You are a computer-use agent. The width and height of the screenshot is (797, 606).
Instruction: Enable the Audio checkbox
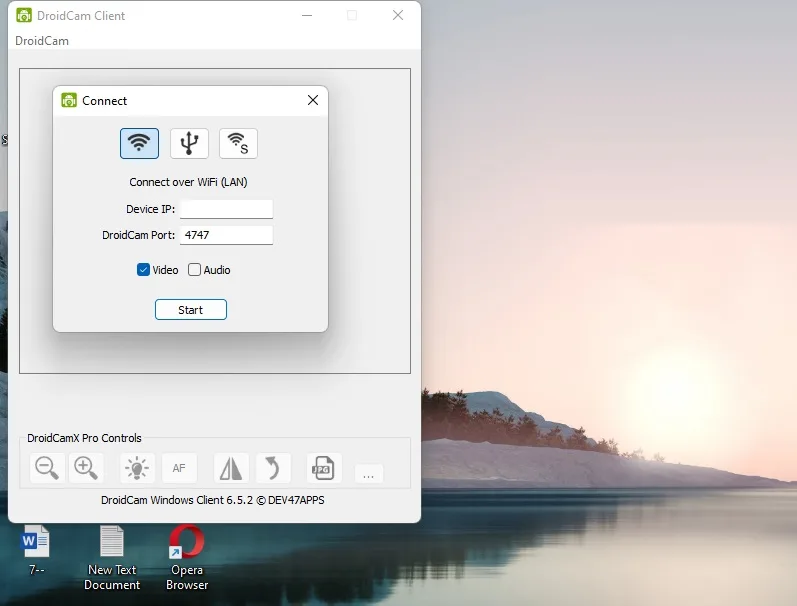click(x=194, y=270)
